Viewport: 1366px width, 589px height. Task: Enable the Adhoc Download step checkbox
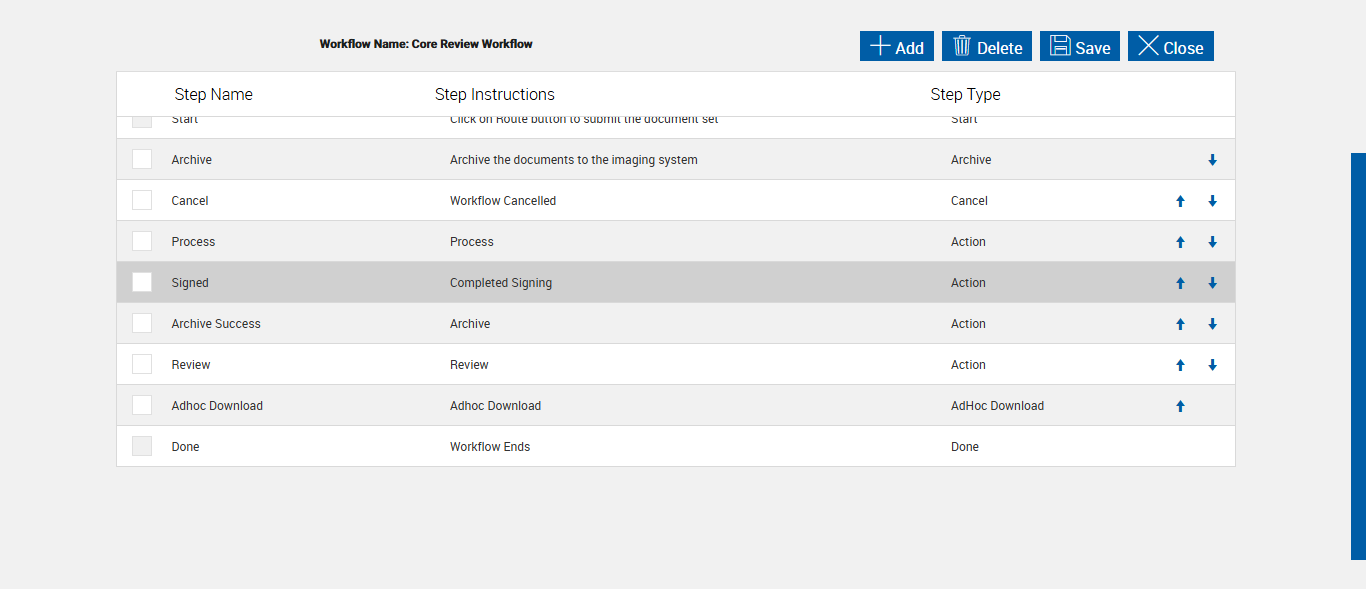click(x=142, y=406)
